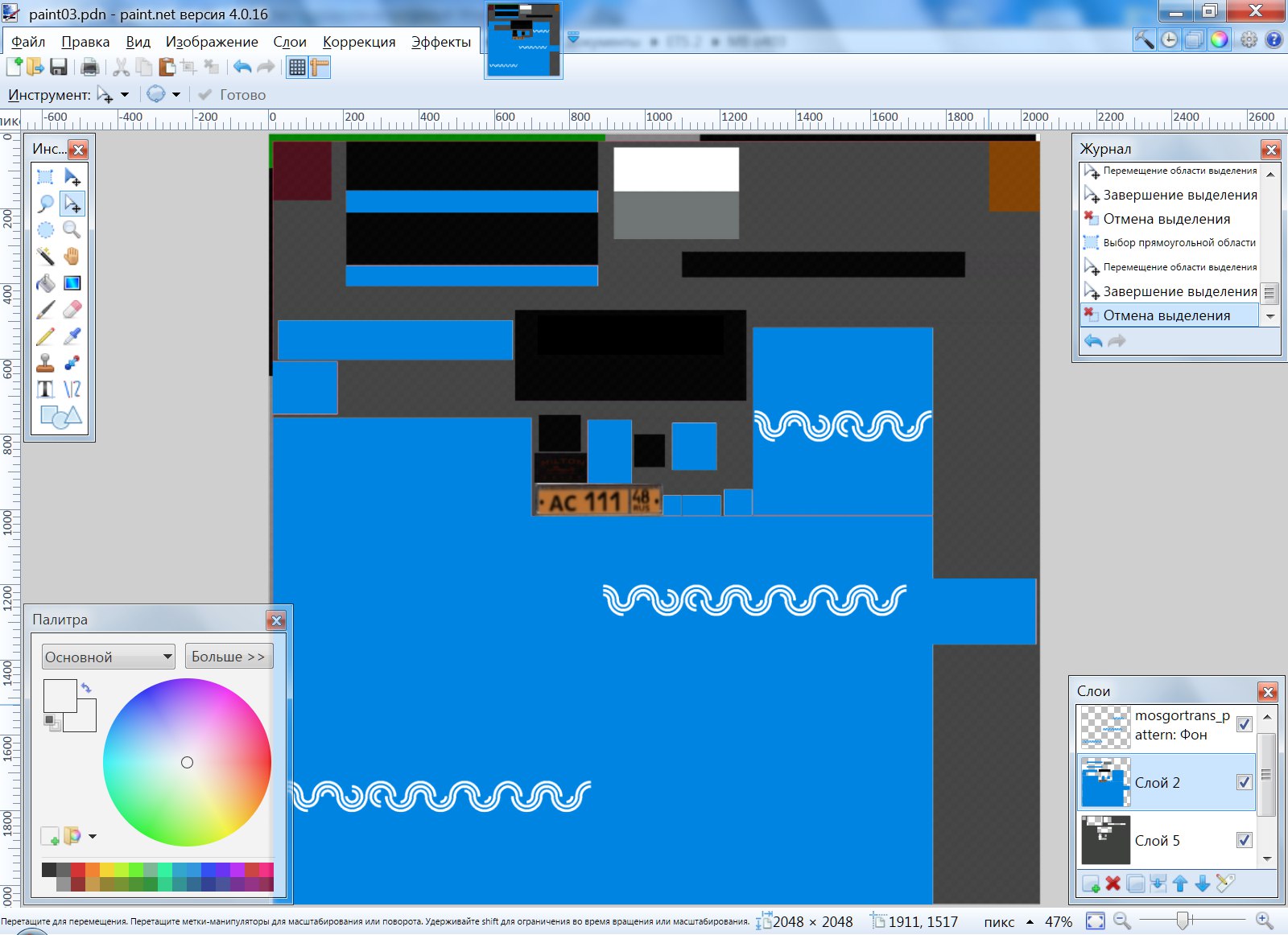Open the units dropdown next to пикс
The image size is (1288, 935).
[x=1030, y=922]
